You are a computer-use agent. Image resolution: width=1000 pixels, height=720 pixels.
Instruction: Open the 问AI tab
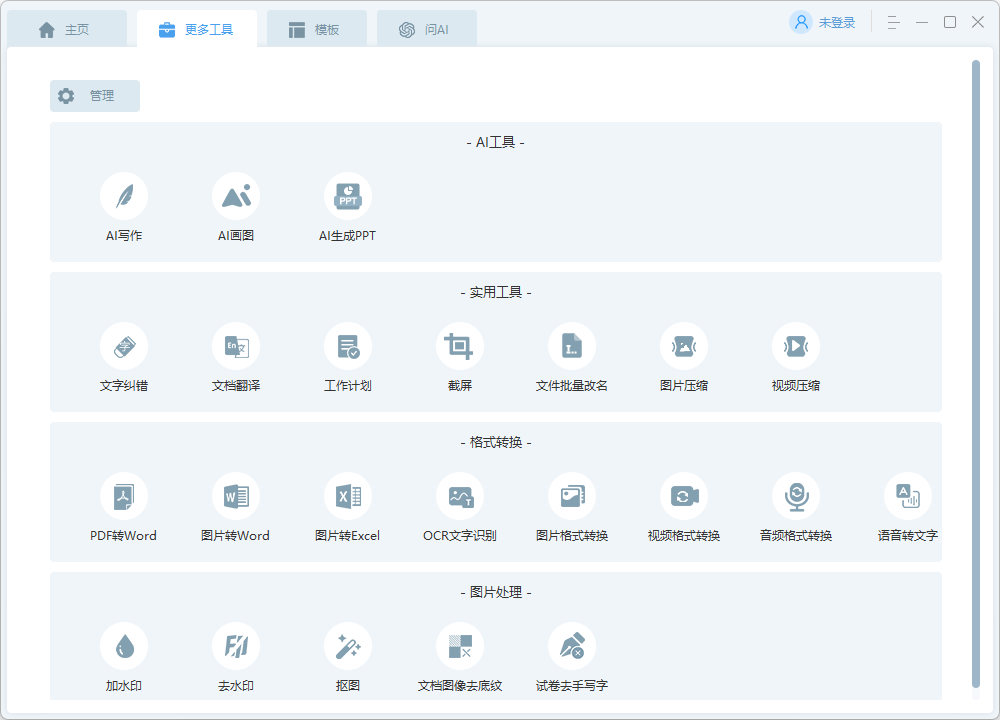click(x=427, y=29)
